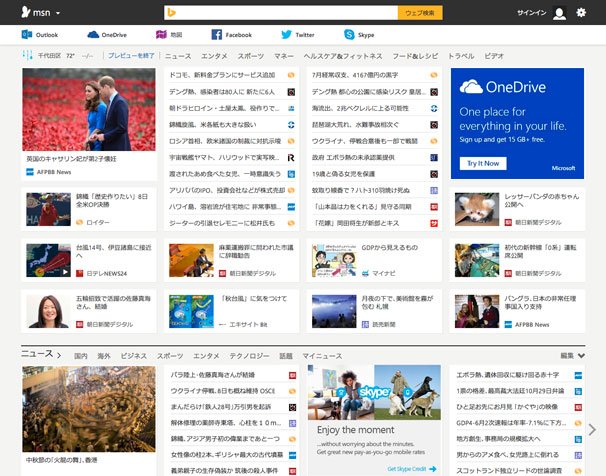
Task: Open the 7月経常収支 headline
Action: [x=355, y=75]
